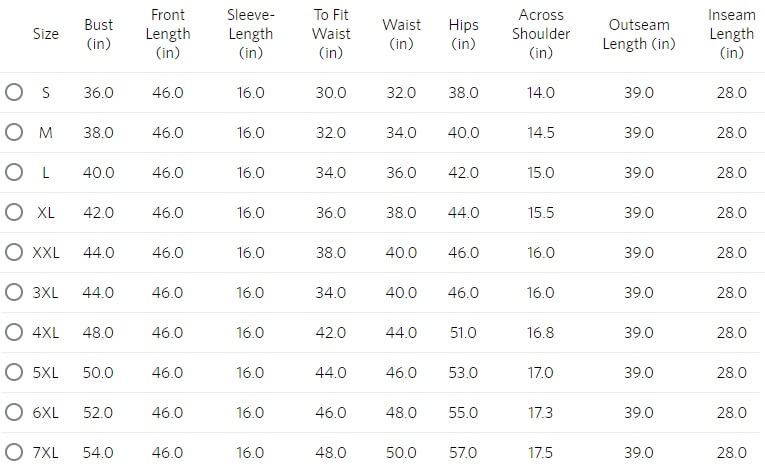Image resolution: width=765 pixels, height=469 pixels.
Task: Click the Inseam Length column header
Action: (x=732, y=34)
